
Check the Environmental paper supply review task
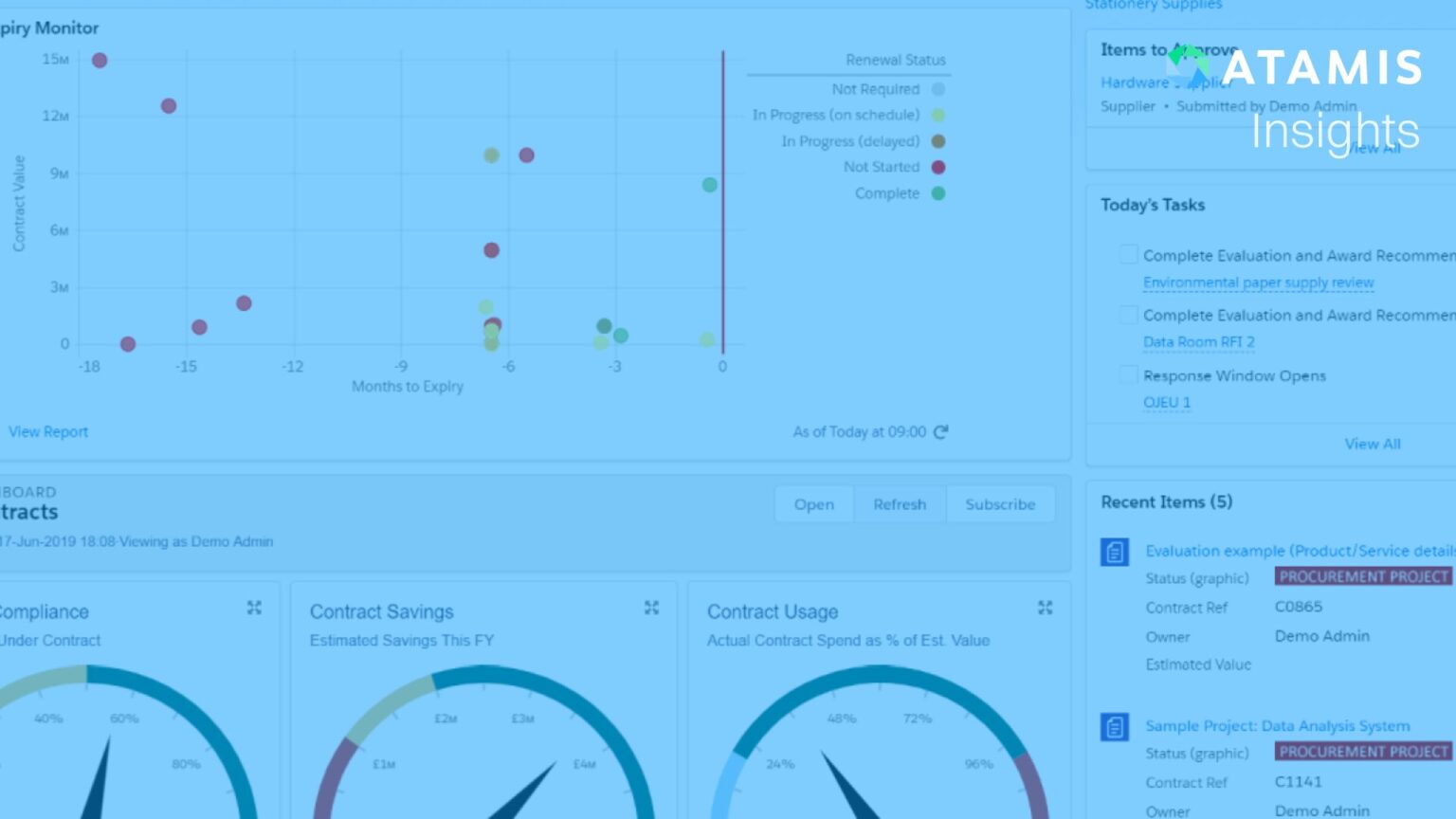point(1128,255)
